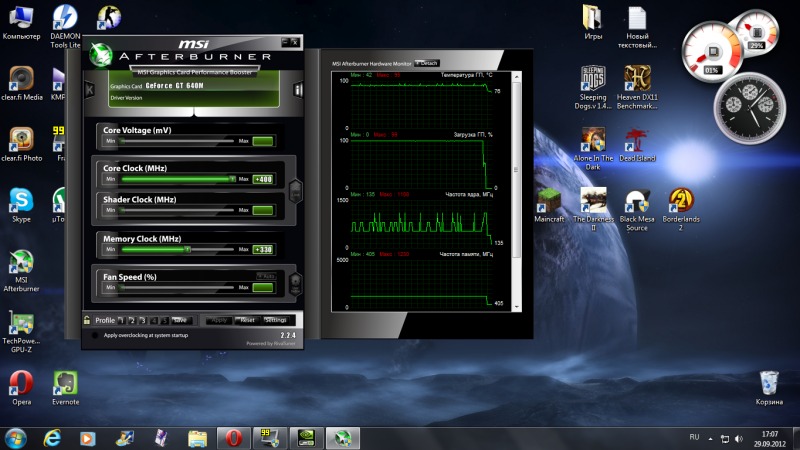Click the Link clocks hexagon button
The width and height of the screenshot is (800, 450).
[295, 191]
